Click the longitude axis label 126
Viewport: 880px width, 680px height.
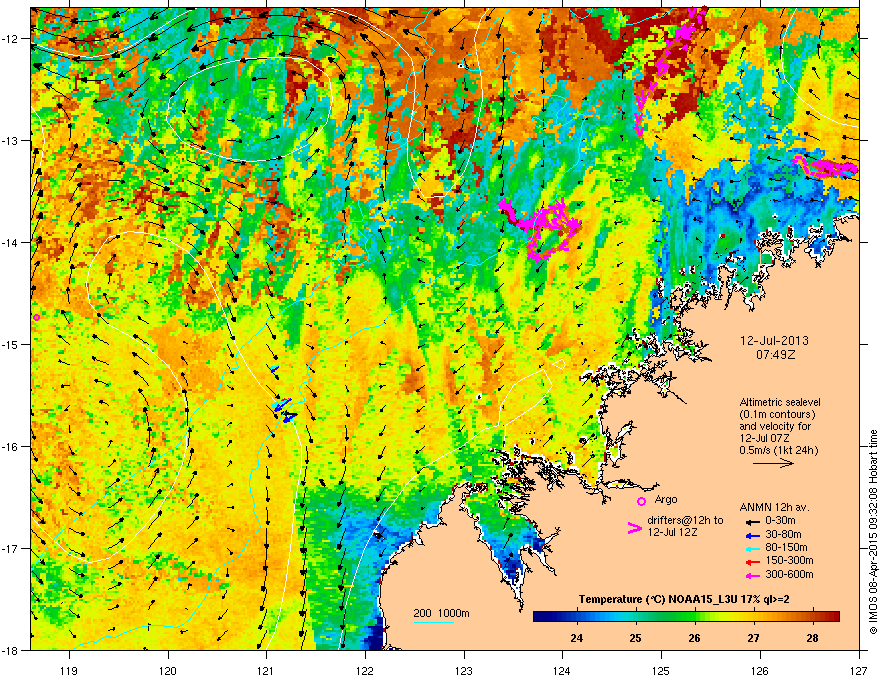pos(760,670)
